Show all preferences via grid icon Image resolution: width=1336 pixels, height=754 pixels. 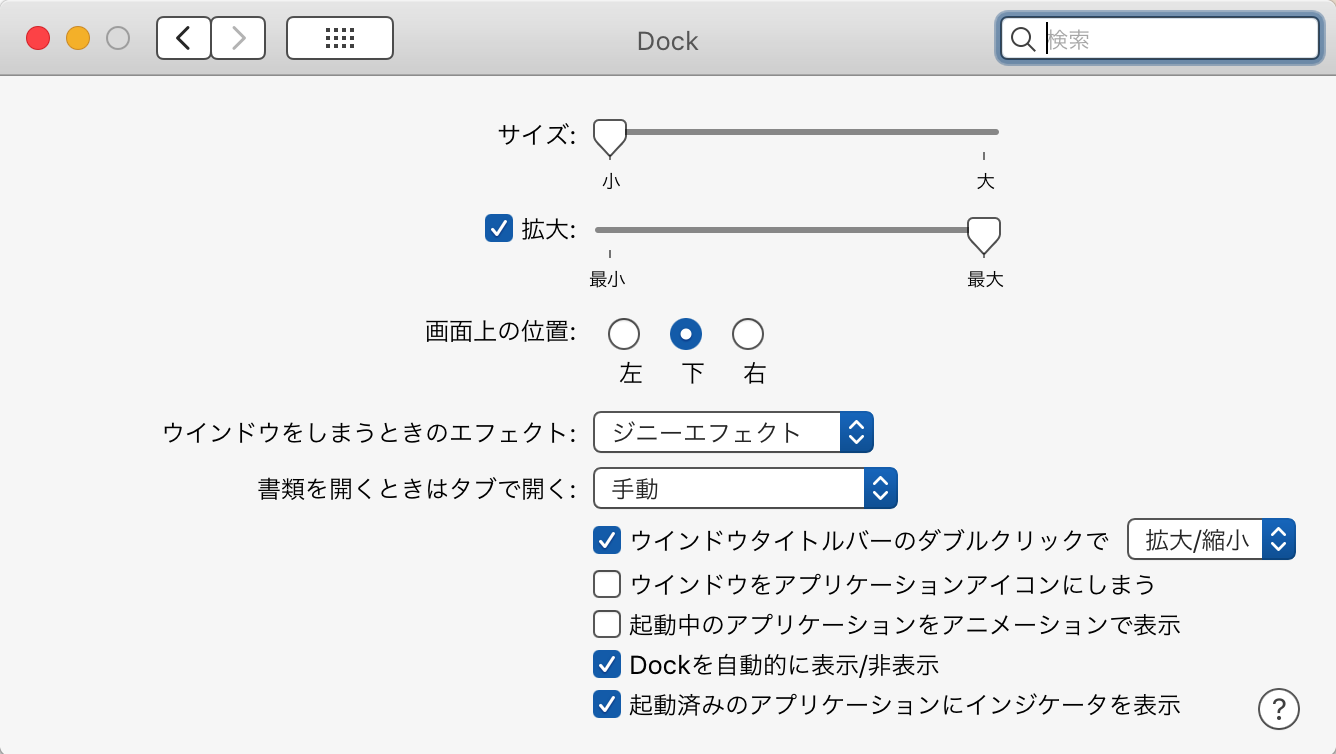tap(340, 39)
